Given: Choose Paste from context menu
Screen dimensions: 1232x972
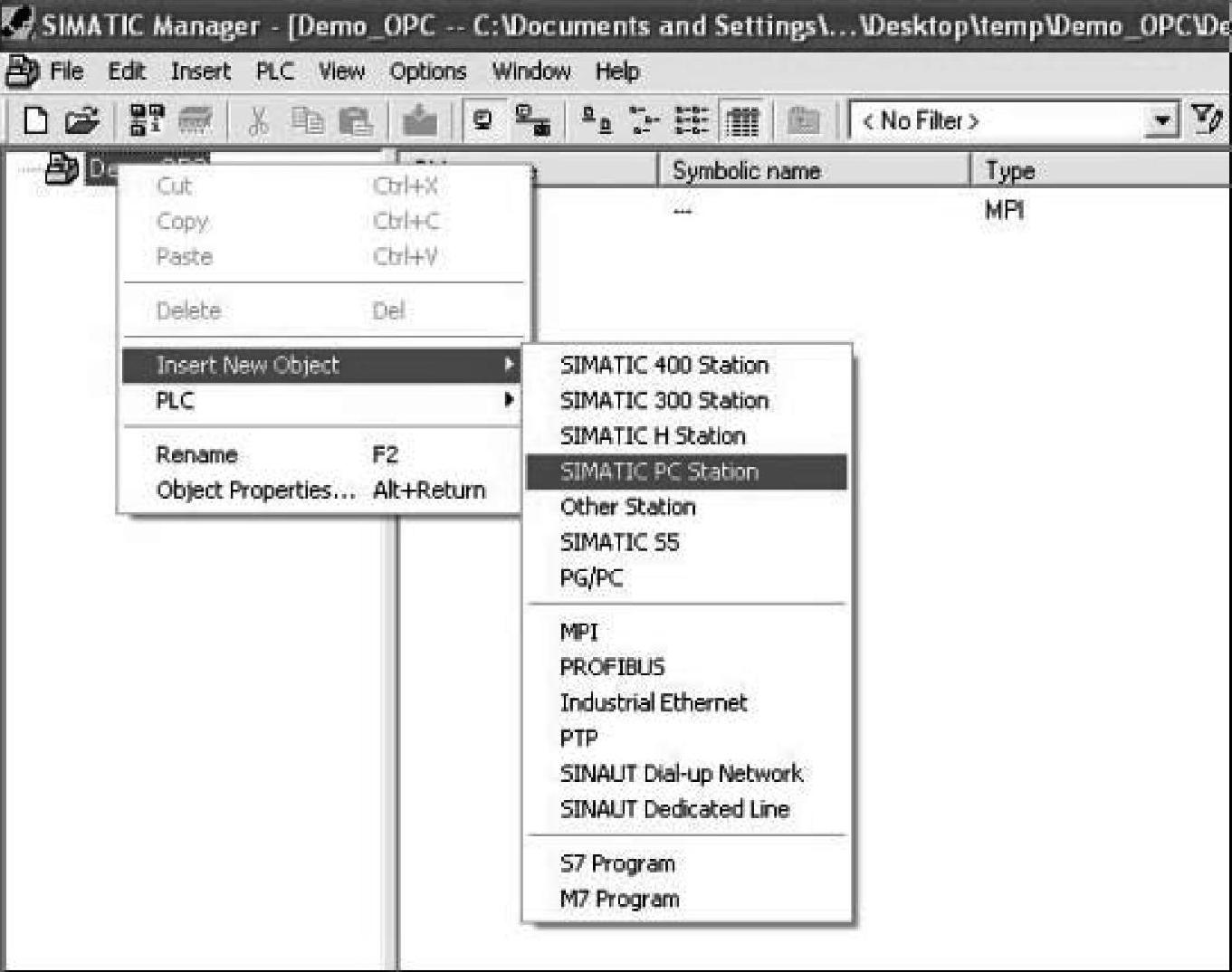Looking at the screenshot, I should (321, 257).
